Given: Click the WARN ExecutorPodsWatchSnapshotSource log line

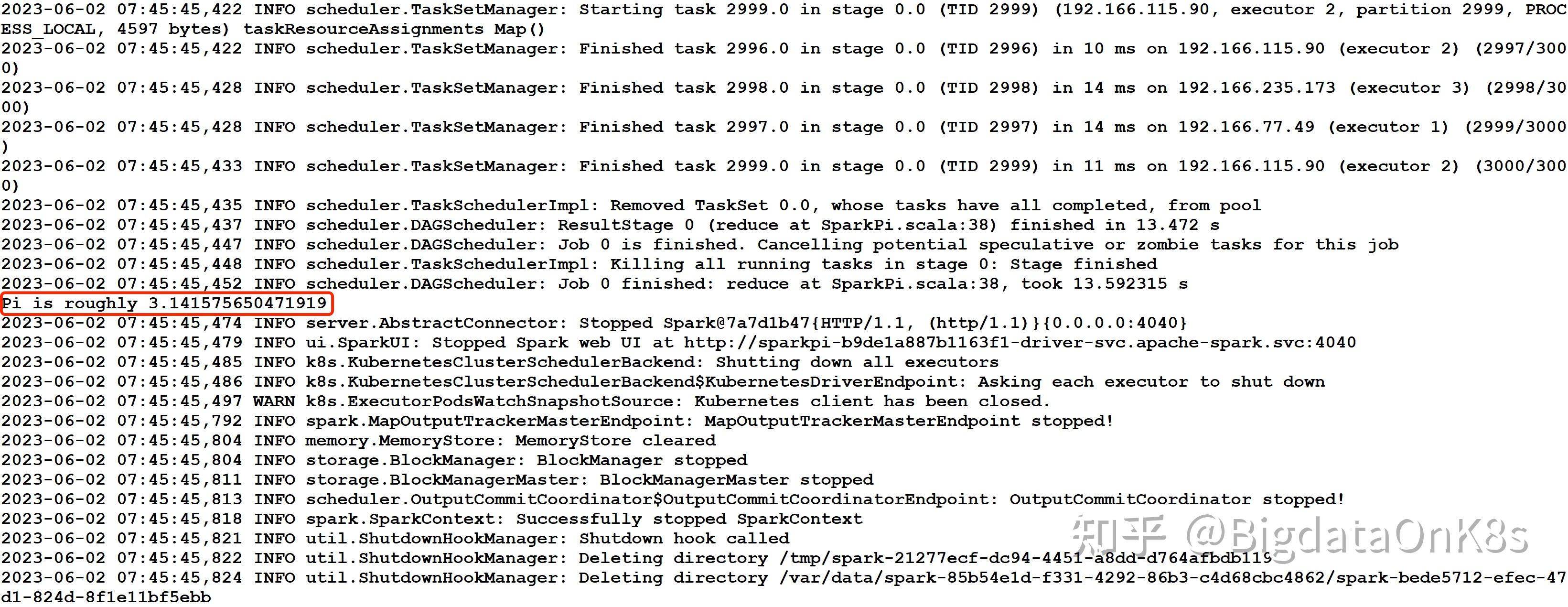Looking at the screenshot, I should pos(526,402).
